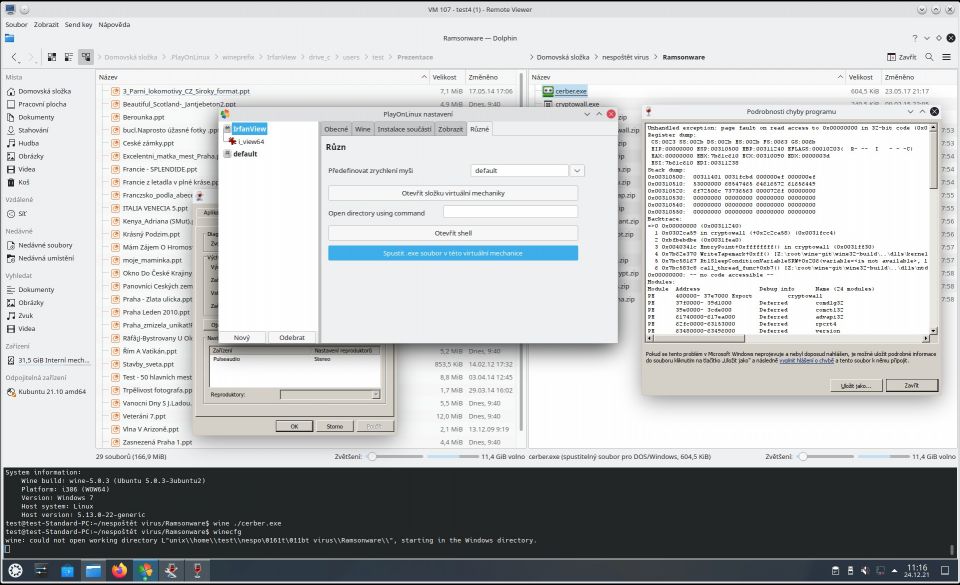Viewport: 960px width, 585px height.
Task: Open Kubuntu 21.10 amd64 removable device
Action: click(x=51, y=392)
